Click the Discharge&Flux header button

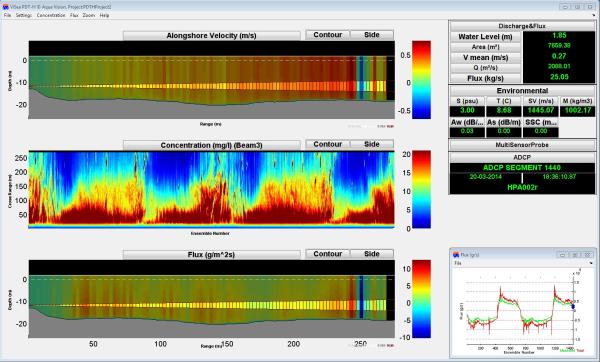coord(522,26)
